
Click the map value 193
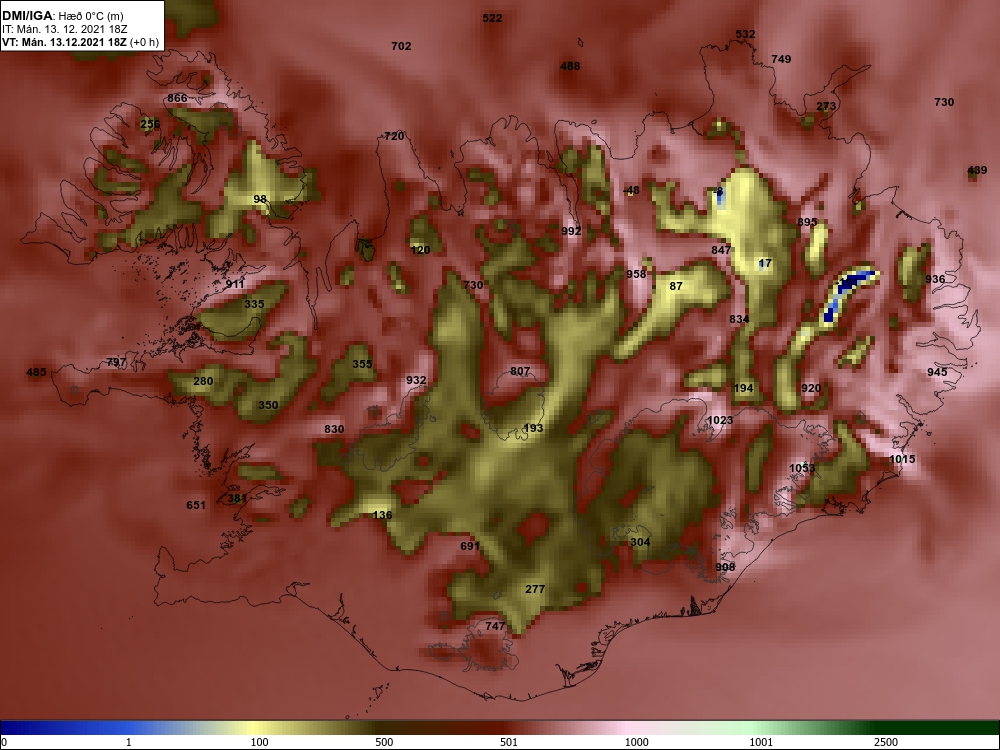coord(533,429)
